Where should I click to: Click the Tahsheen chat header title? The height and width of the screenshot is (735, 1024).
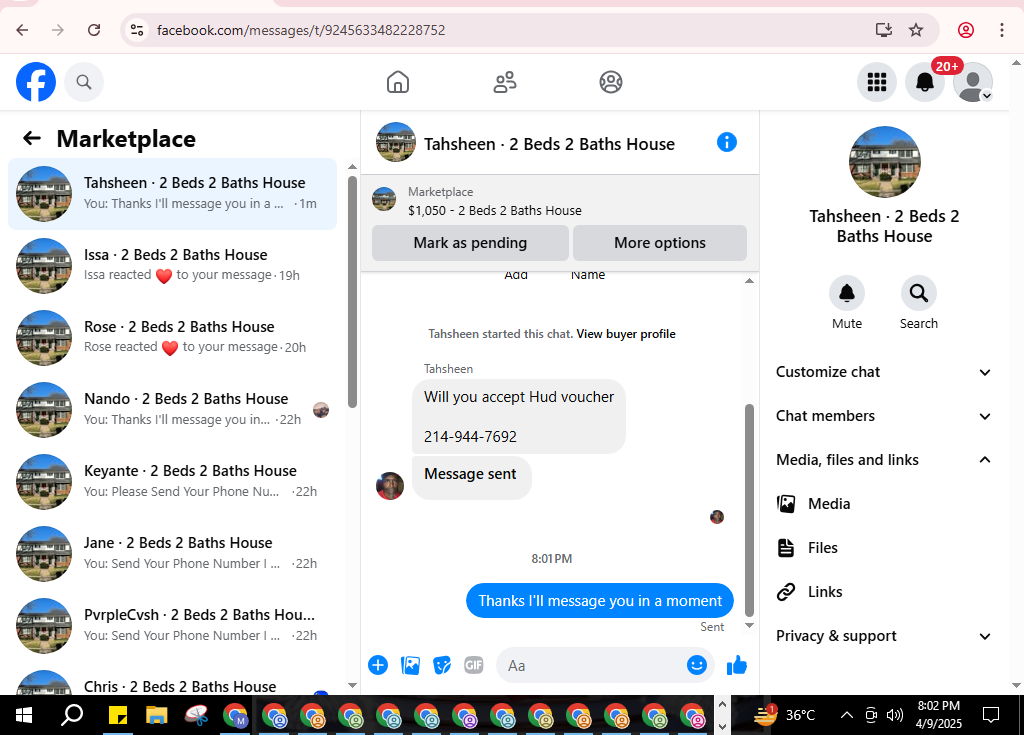tap(549, 144)
